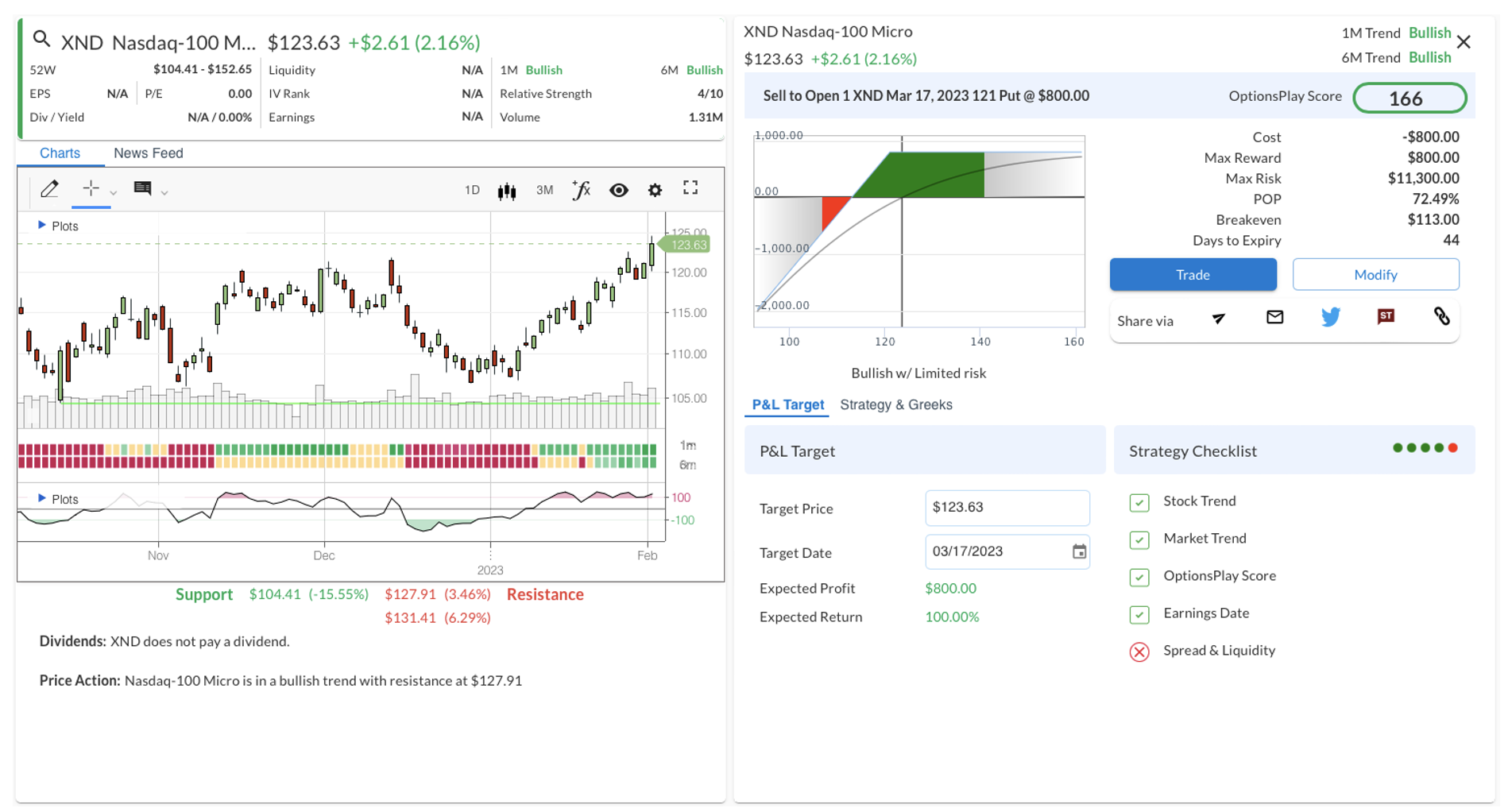The height and width of the screenshot is (812, 1508).
Task: Click the blue Trade button
Action: point(1193,274)
